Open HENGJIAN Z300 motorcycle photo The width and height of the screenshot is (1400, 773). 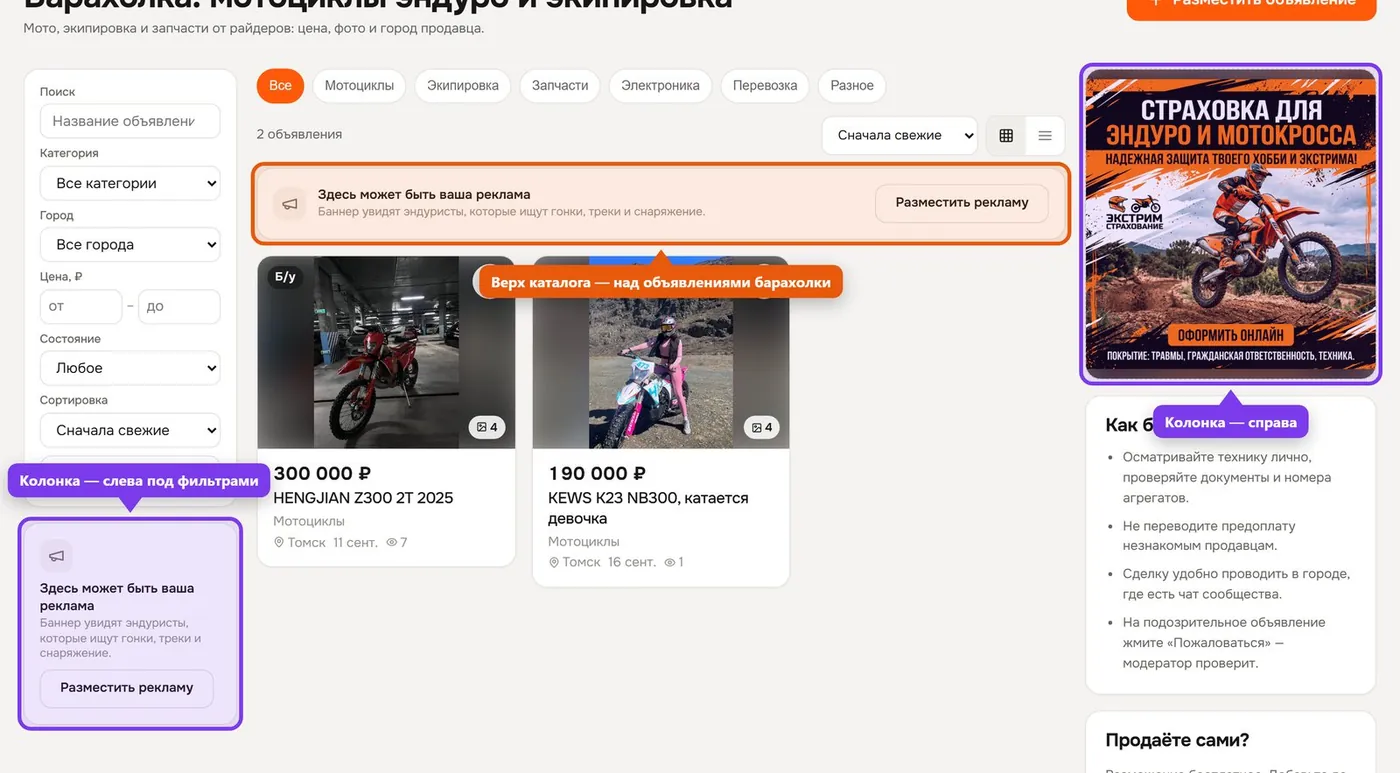(x=386, y=353)
